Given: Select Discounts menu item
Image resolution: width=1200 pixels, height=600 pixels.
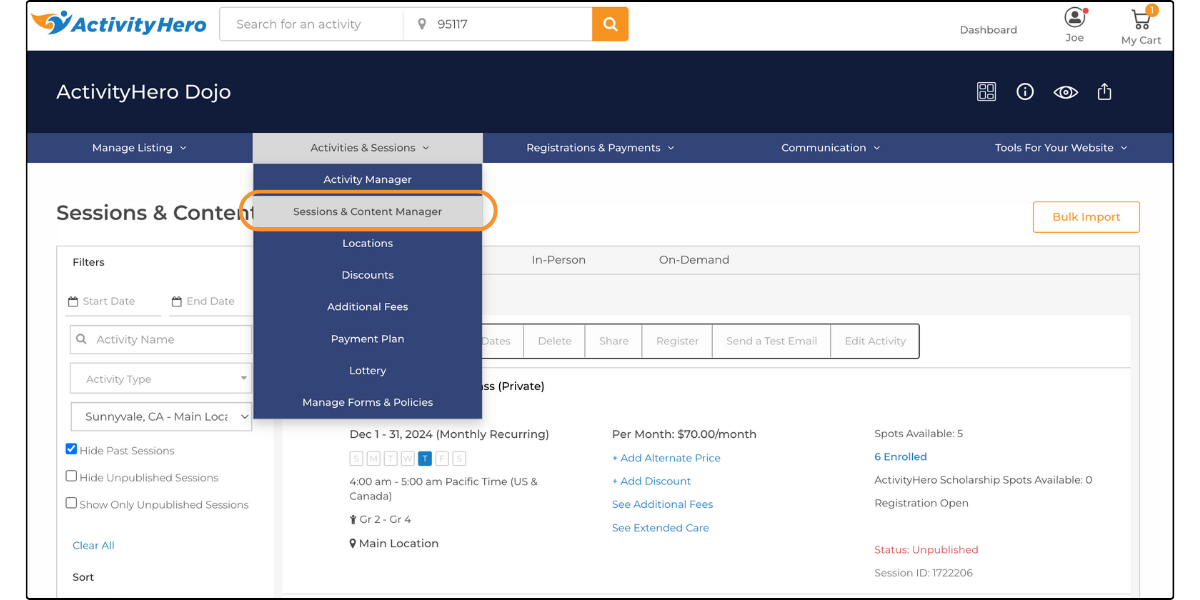Looking at the screenshot, I should click(368, 275).
